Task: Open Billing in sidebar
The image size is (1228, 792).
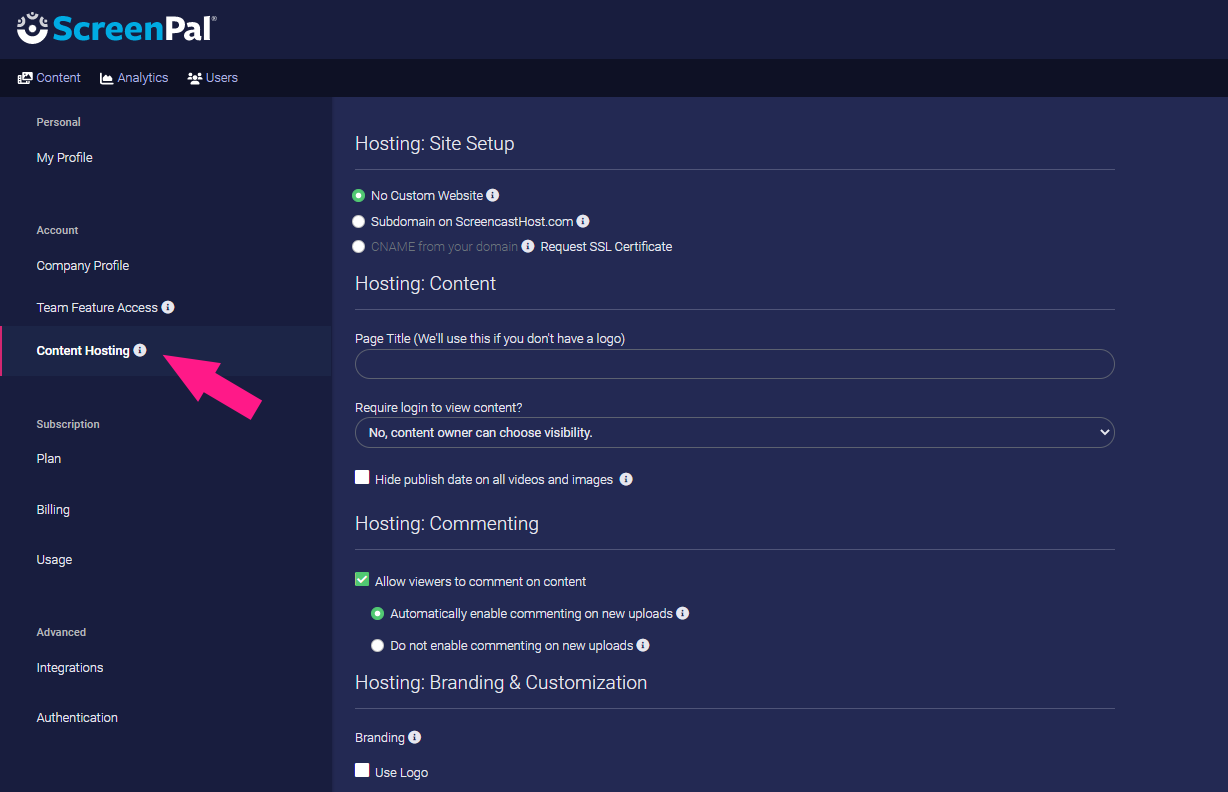Action: tap(53, 509)
